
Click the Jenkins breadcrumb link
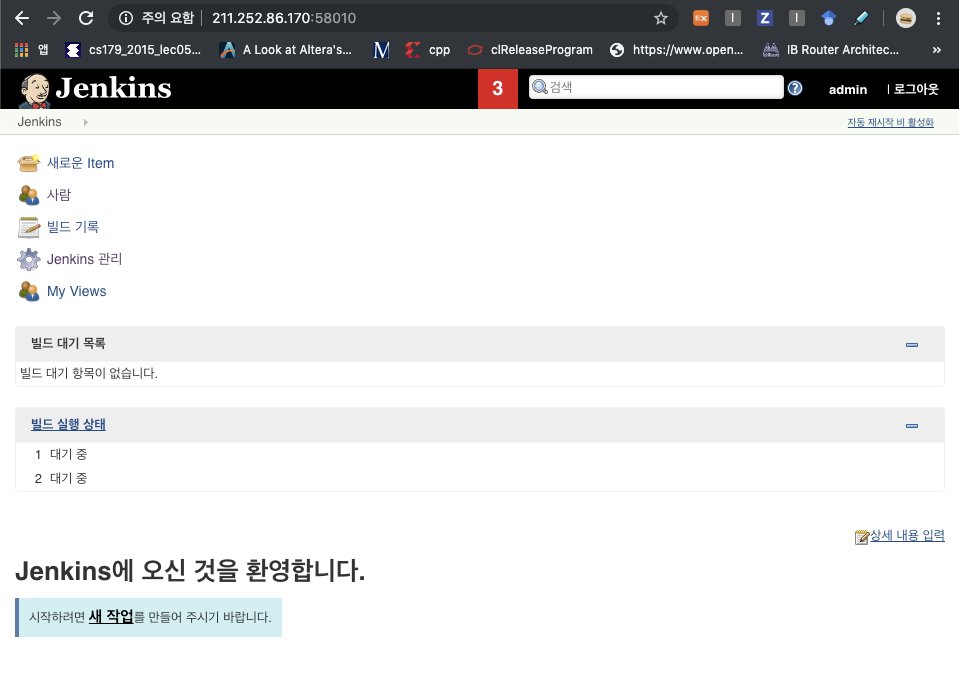40,122
